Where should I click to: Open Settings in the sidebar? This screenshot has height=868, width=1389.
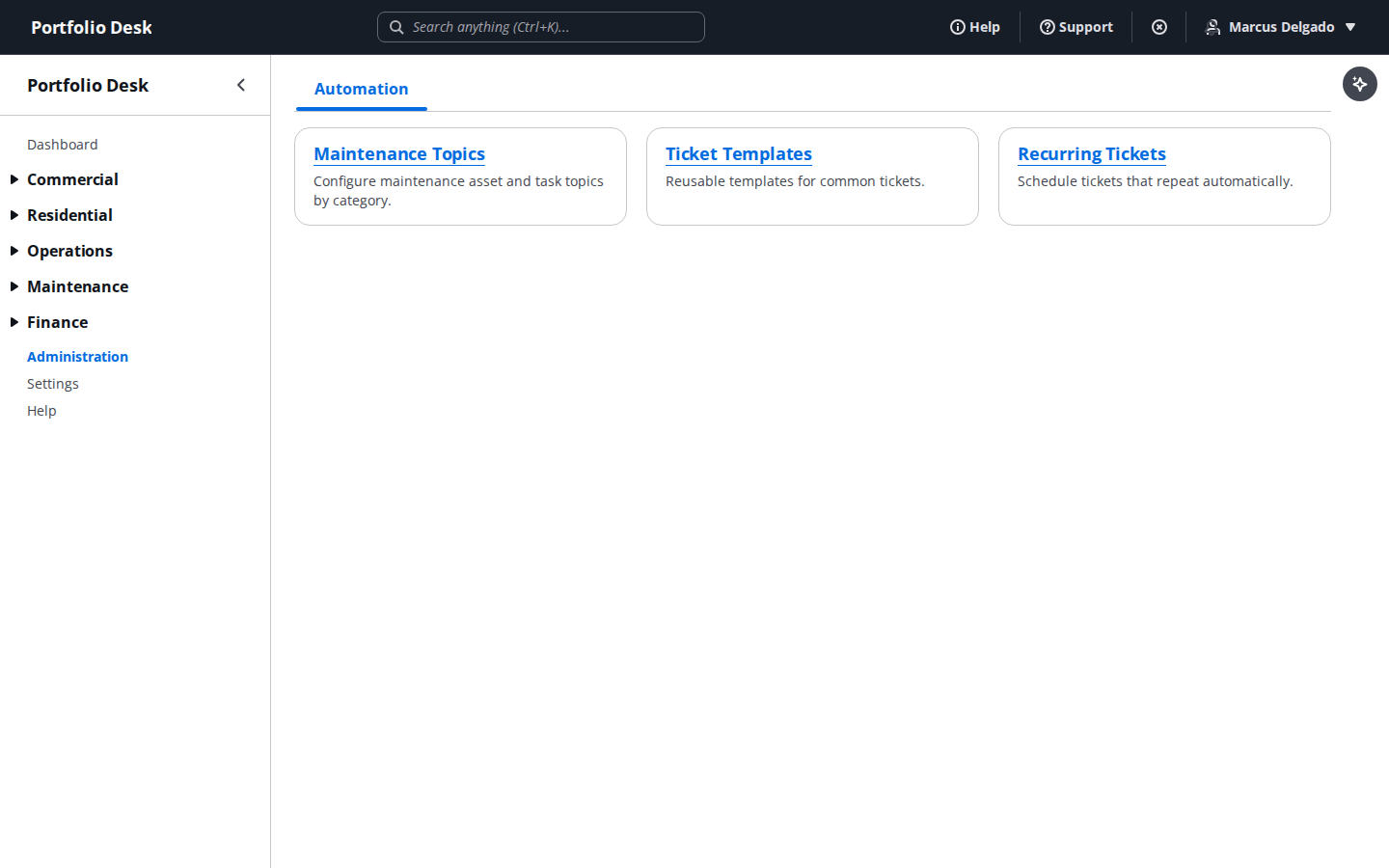click(53, 384)
